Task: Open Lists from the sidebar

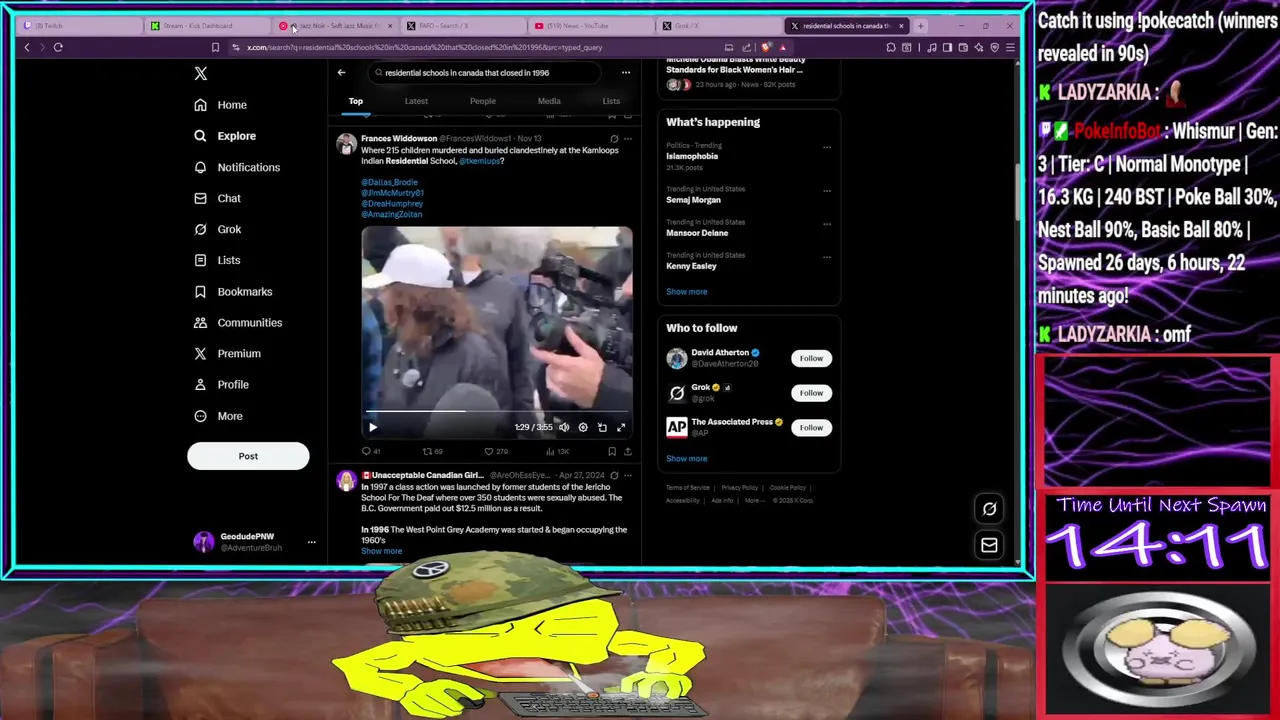Action: tap(218, 260)
